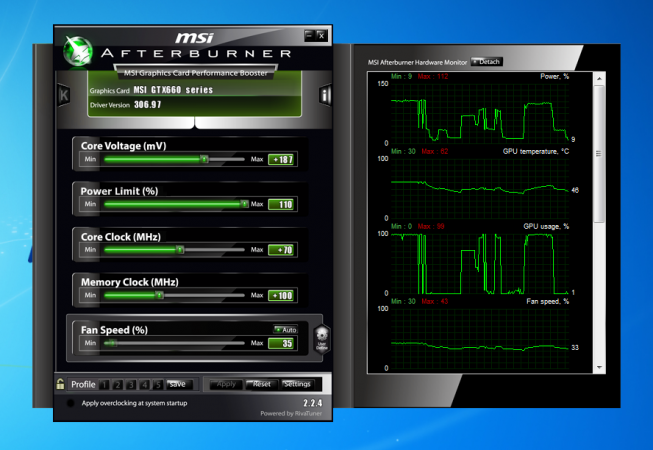Click the Fan Speed slider Min label
653x450 pixels.
pyautogui.click(x=90, y=343)
